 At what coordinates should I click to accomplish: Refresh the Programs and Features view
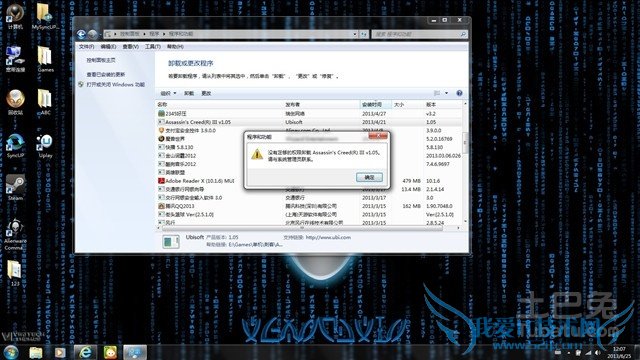coord(364,34)
